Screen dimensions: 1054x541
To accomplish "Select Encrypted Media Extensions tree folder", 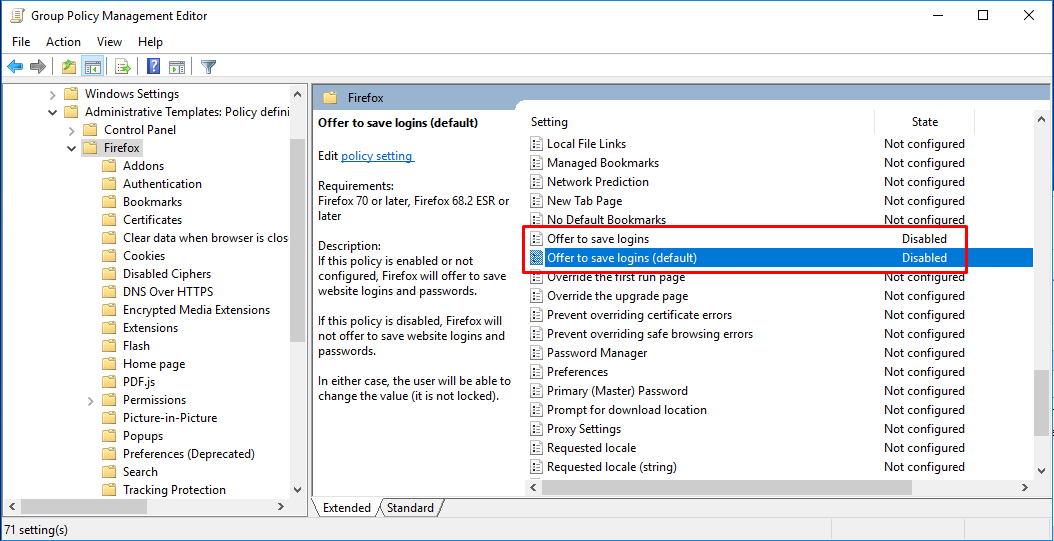I will point(196,310).
